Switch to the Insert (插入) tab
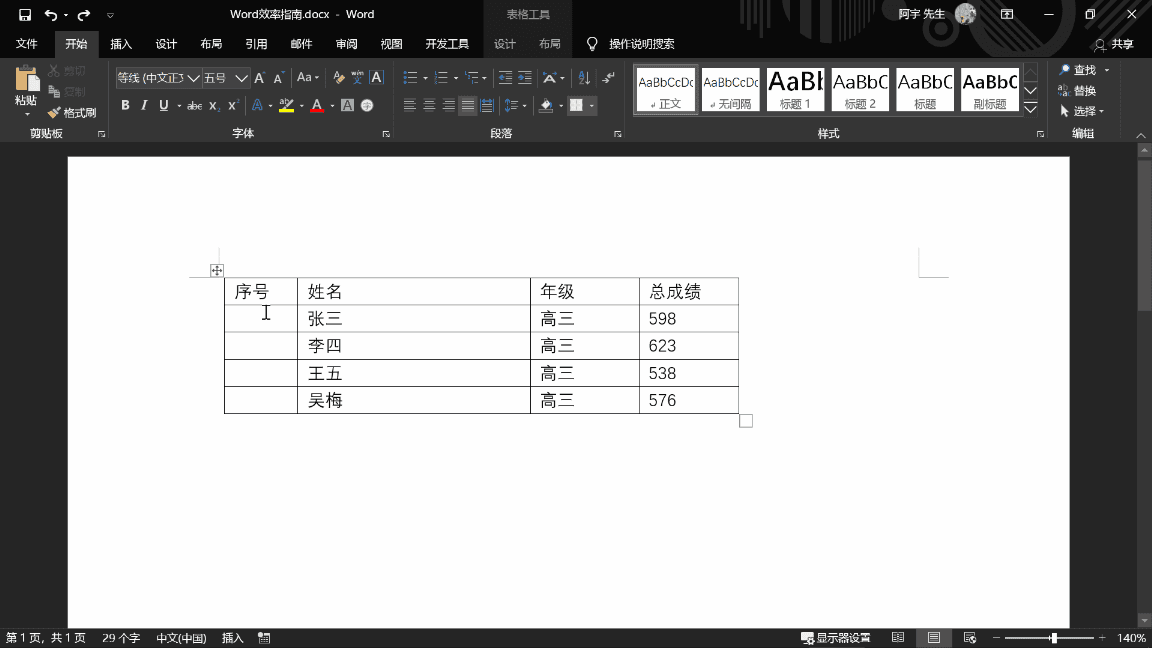This screenshot has height=648, width=1152. [x=120, y=44]
